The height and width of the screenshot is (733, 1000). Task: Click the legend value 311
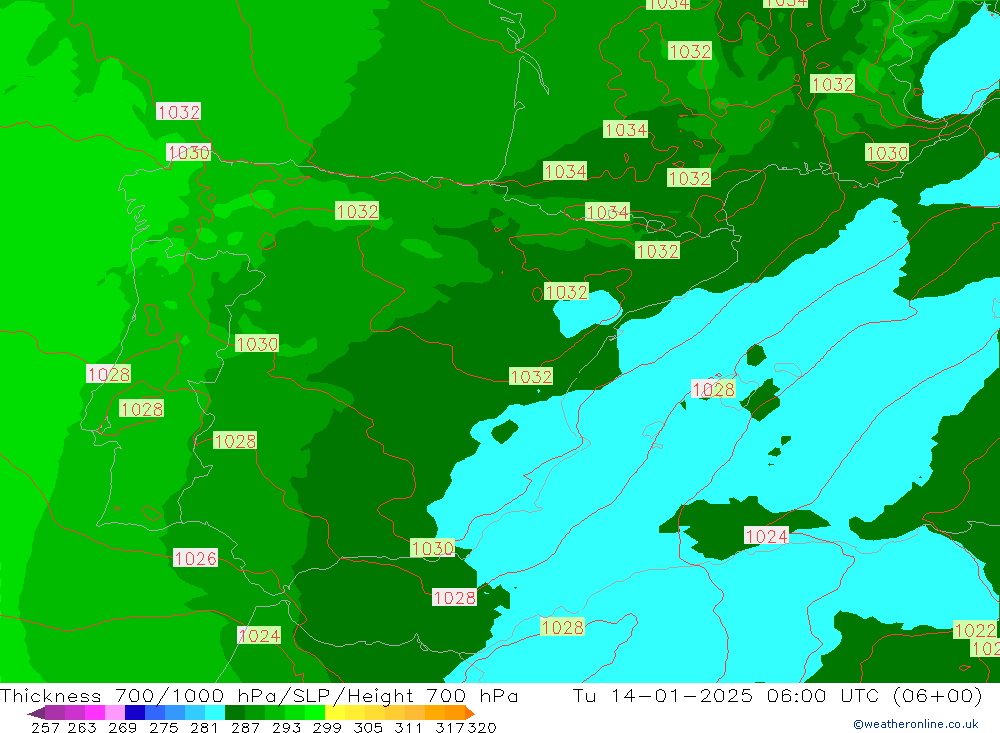tap(408, 727)
